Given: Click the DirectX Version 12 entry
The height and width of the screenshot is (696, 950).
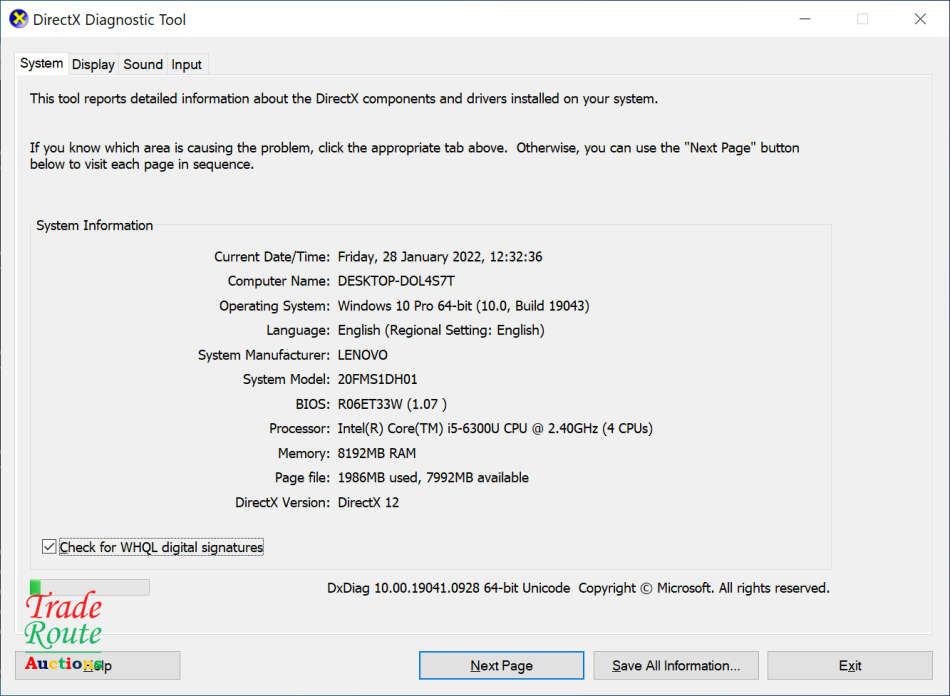Looking at the screenshot, I should (370, 502).
